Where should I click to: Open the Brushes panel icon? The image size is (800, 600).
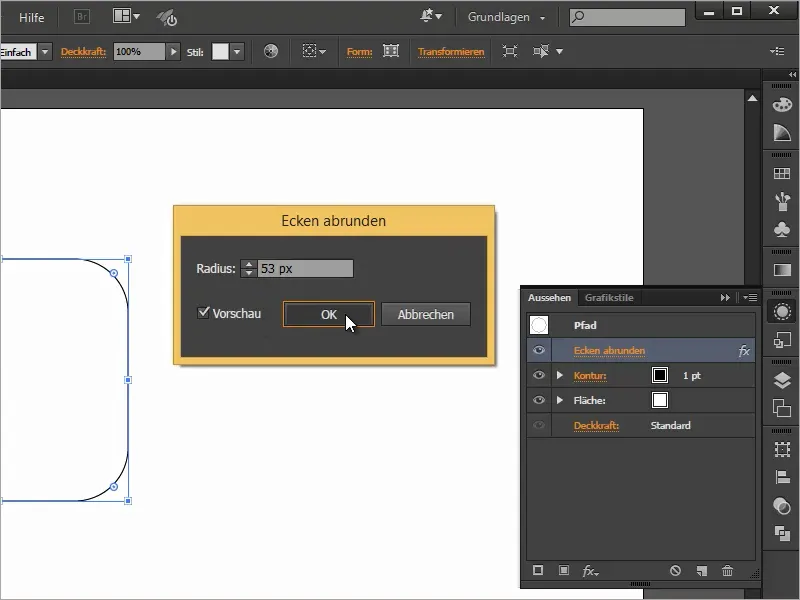point(782,201)
